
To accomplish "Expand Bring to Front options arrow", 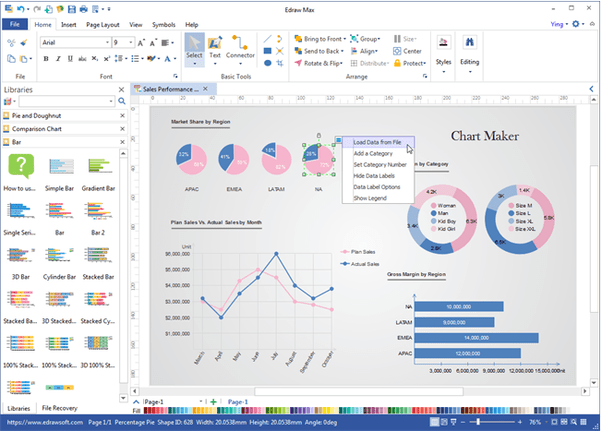I will click(x=344, y=39).
